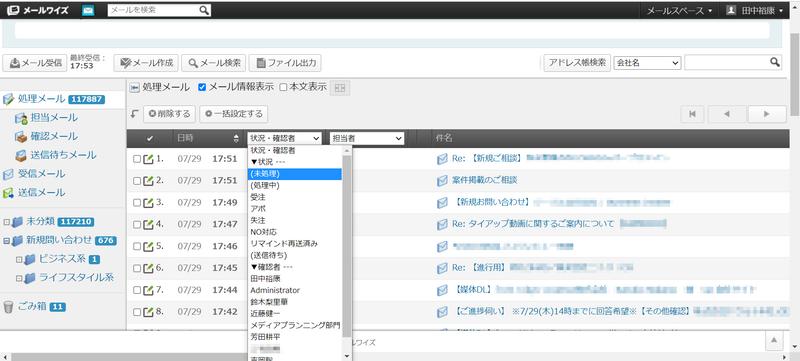
Task: Click the magnifier icon in mail search box
Action: point(204,10)
